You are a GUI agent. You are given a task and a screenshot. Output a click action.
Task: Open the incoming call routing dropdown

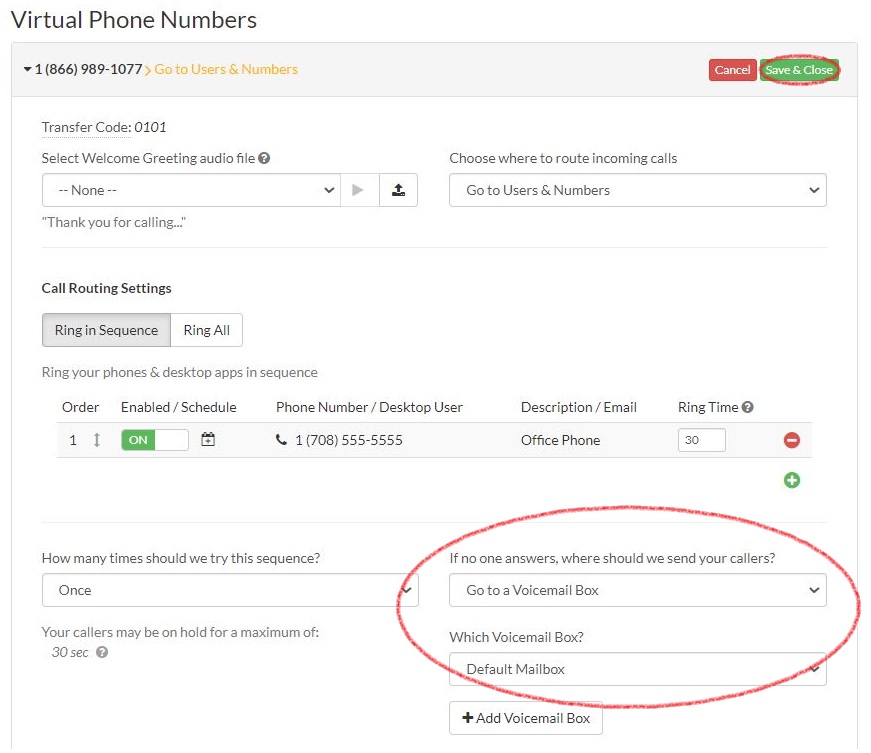click(x=637, y=190)
